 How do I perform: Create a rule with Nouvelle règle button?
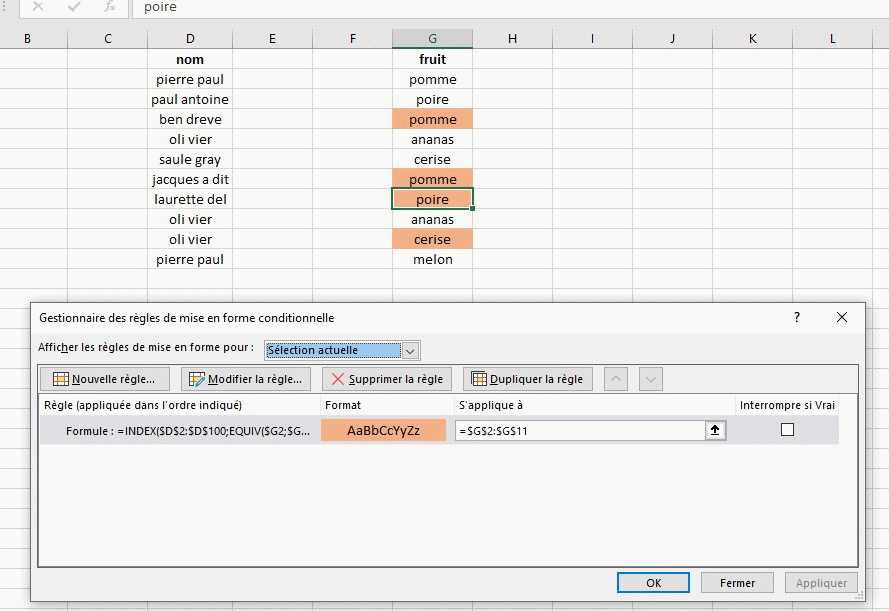(104, 379)
